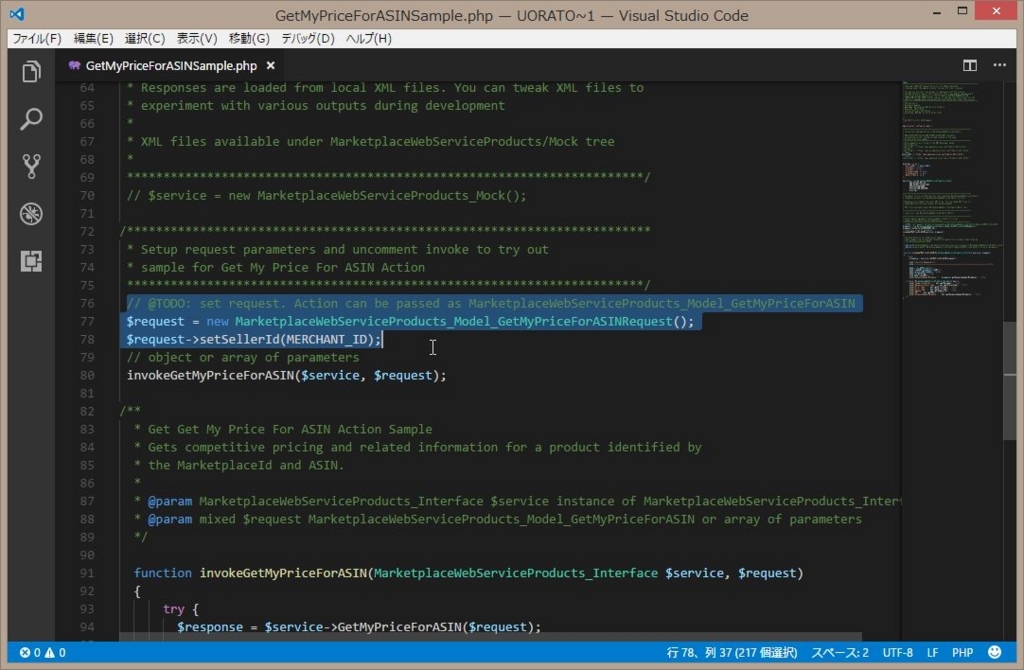
Task: Open the editor More actions ellipsis
Action: [999, 65]
